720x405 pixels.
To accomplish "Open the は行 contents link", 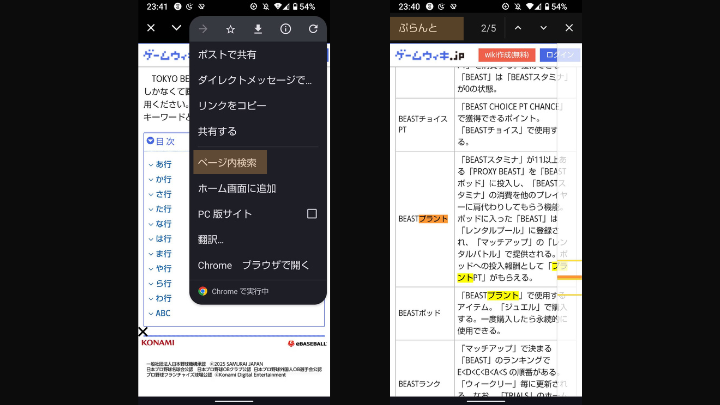I will (163, 239).
